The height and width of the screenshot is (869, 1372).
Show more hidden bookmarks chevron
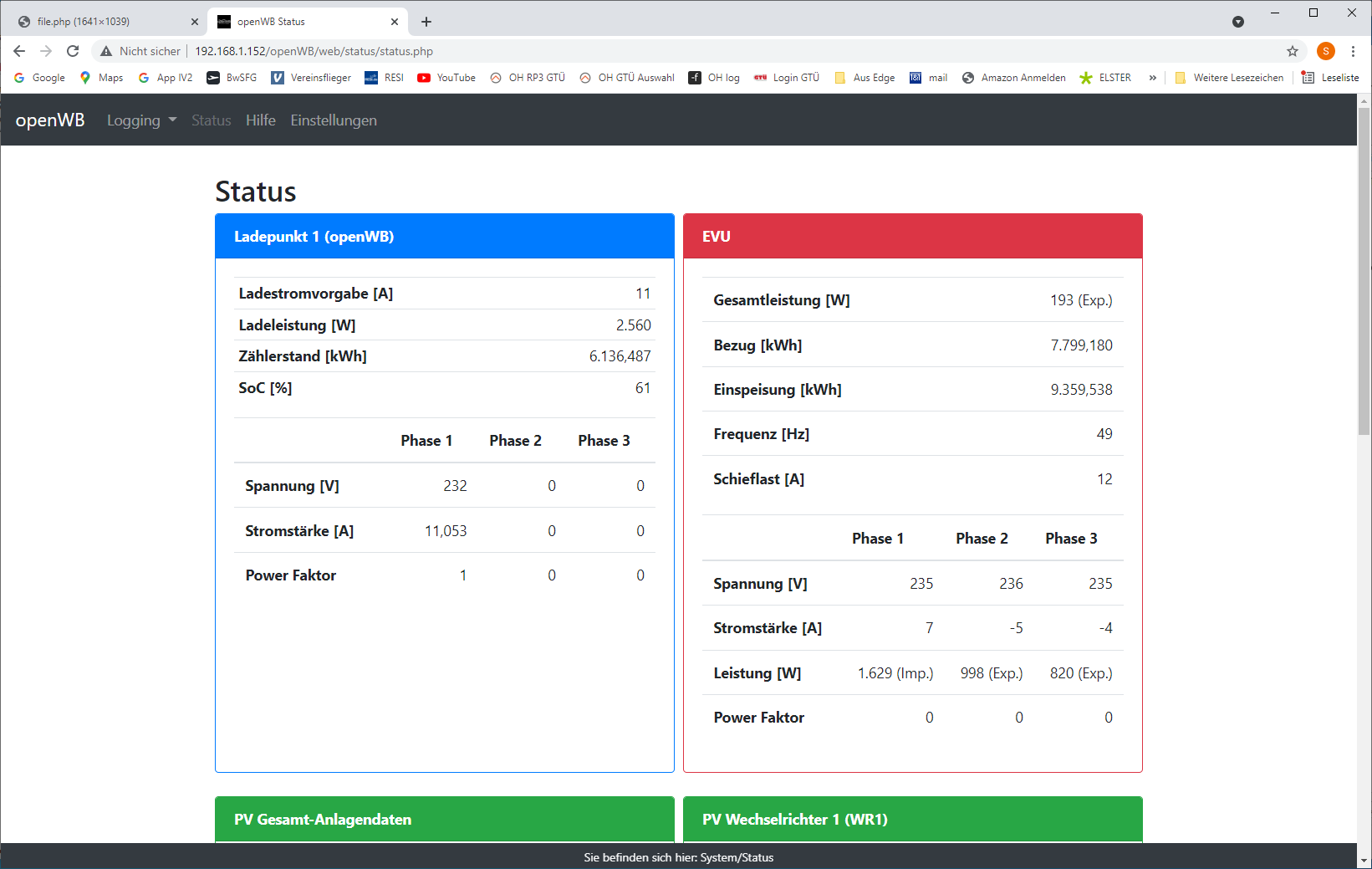coord(1153,78)
